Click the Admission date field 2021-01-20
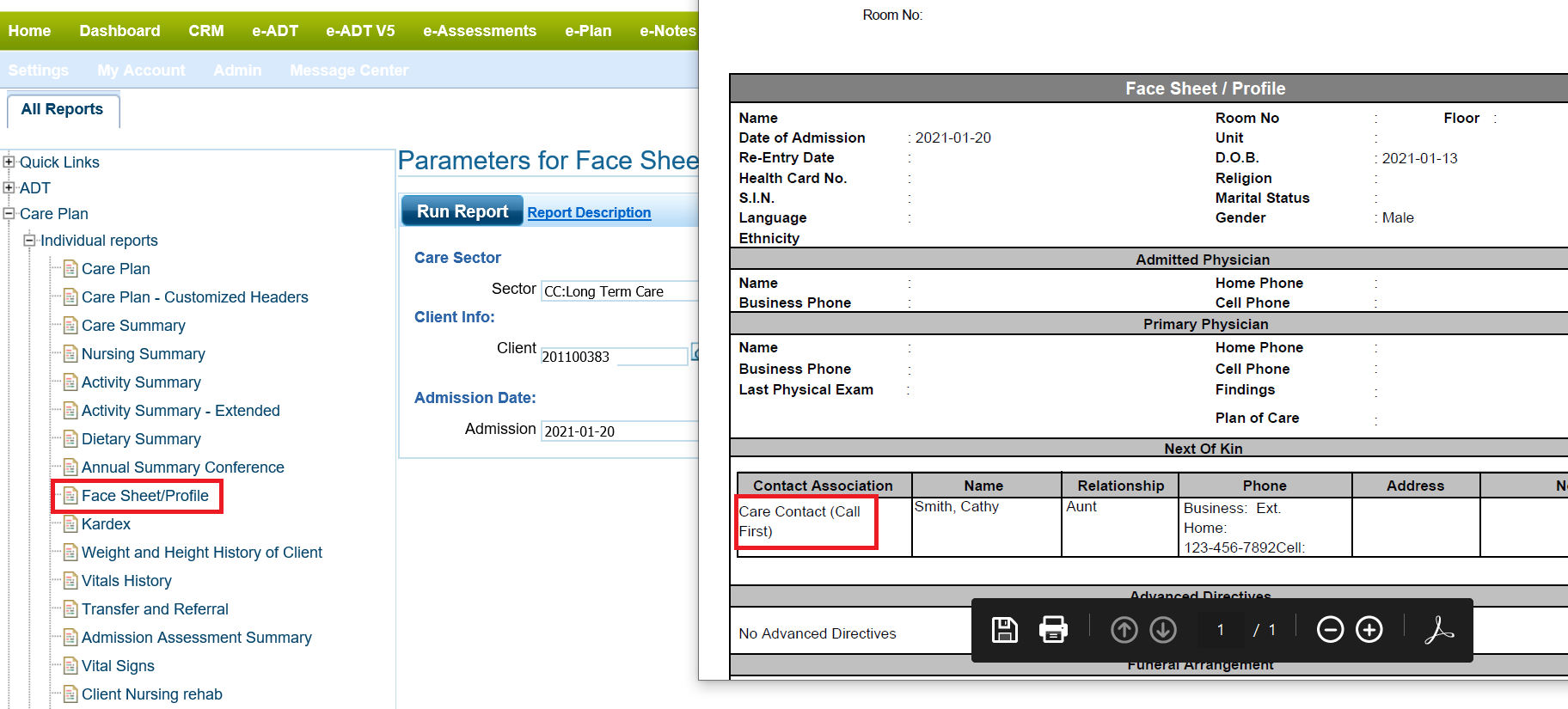 [620, 431]
